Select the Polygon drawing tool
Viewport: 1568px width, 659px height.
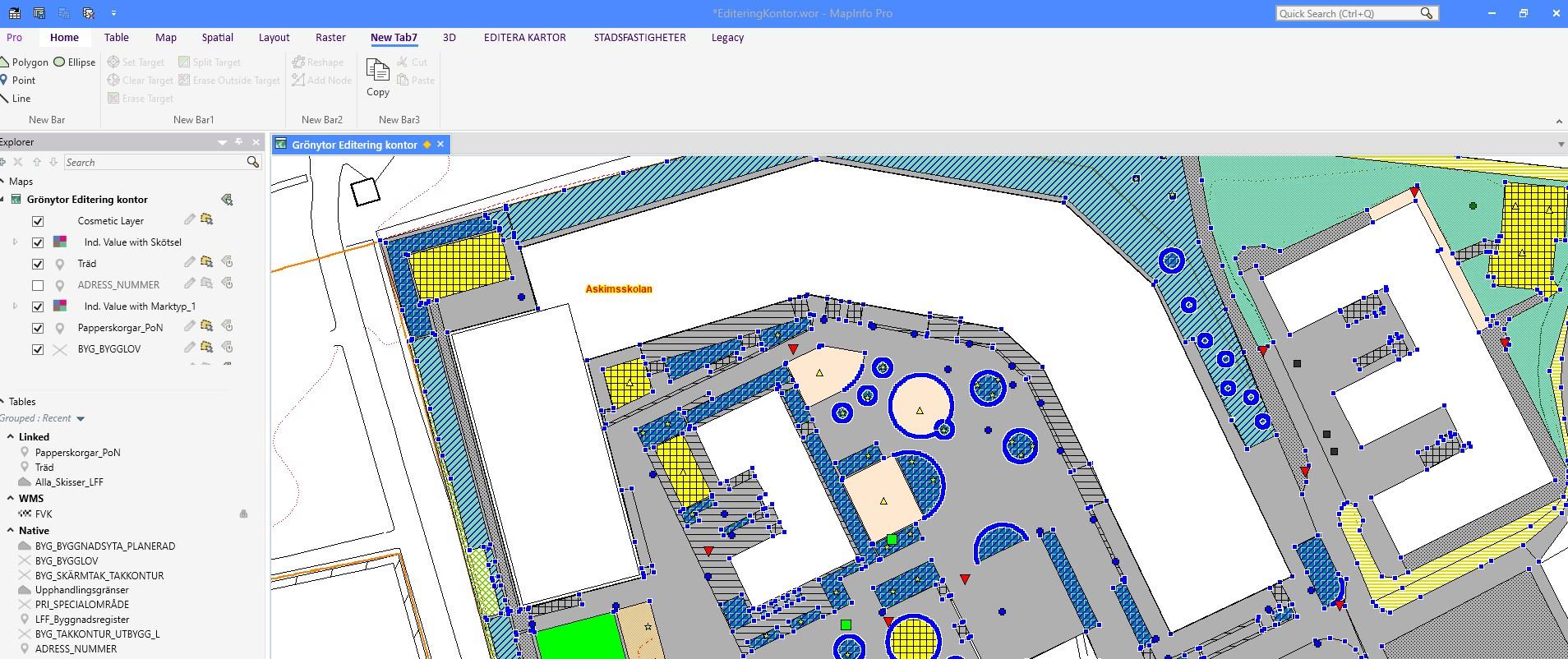coord(25,62)
